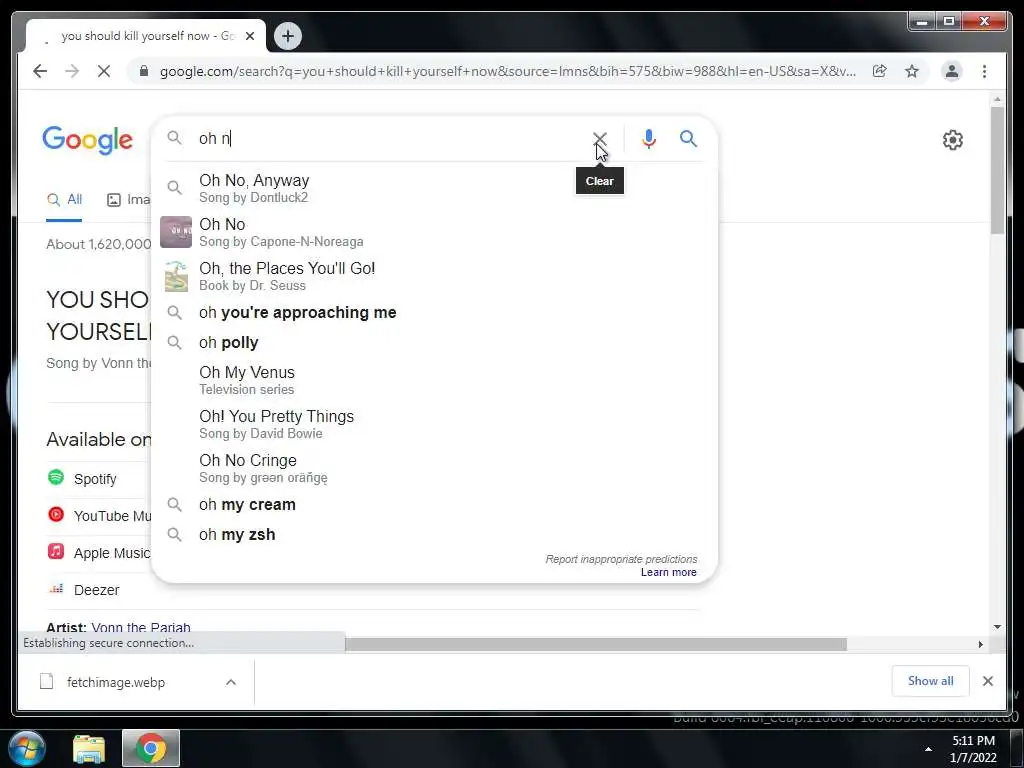Stop loading the page

(104, 71)
